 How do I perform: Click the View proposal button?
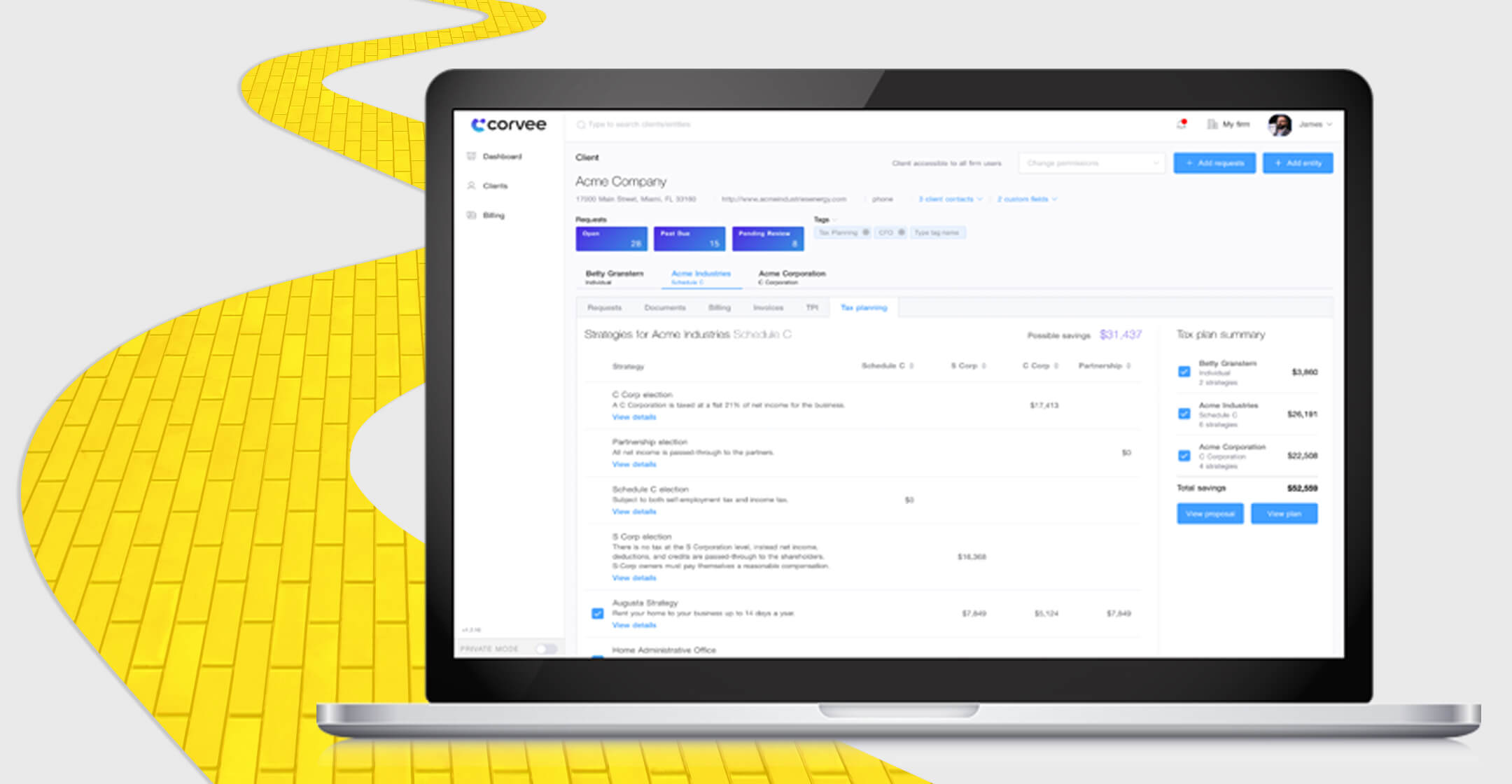point(1210,514)
